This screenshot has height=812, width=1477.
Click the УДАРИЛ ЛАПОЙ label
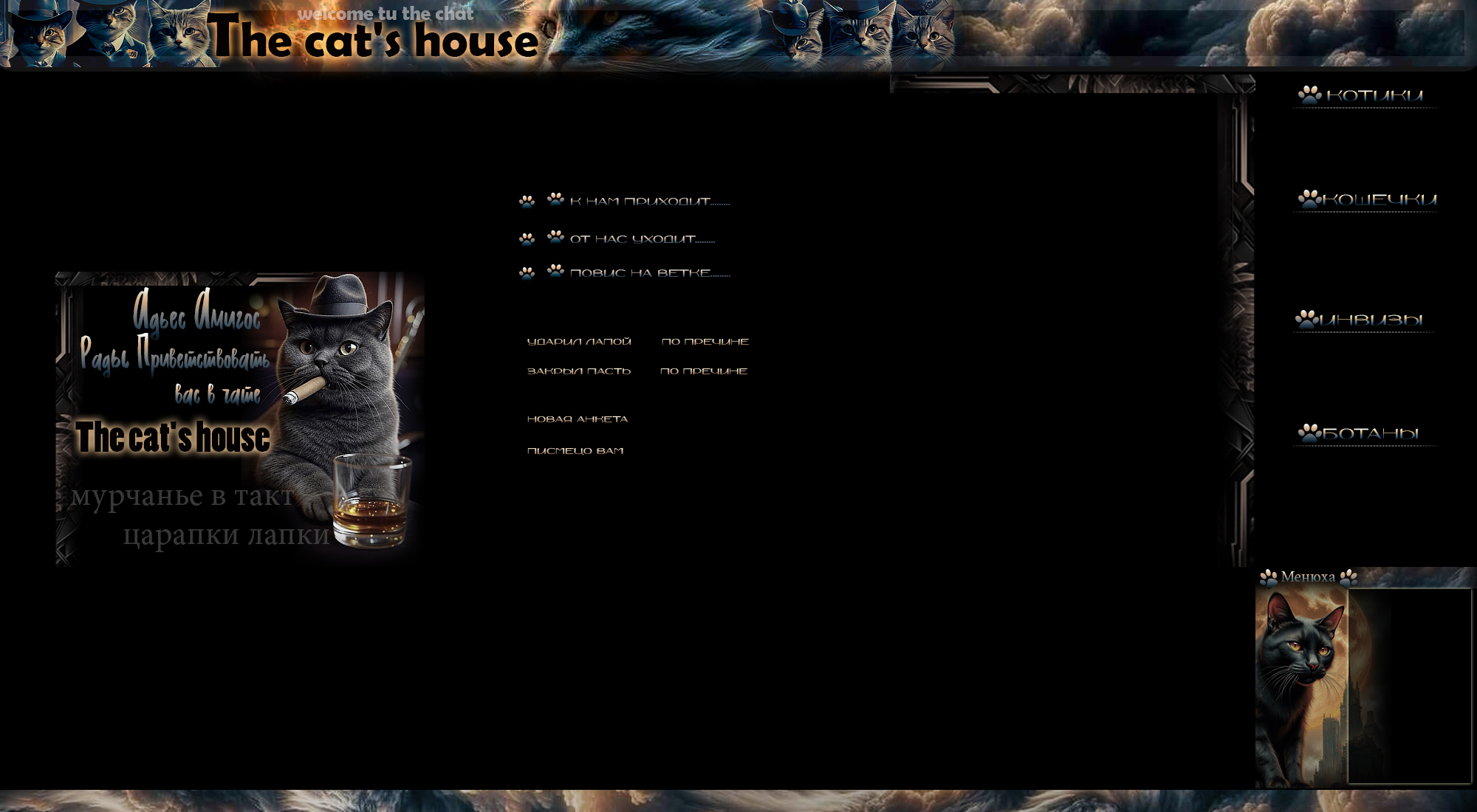(579, 342)
